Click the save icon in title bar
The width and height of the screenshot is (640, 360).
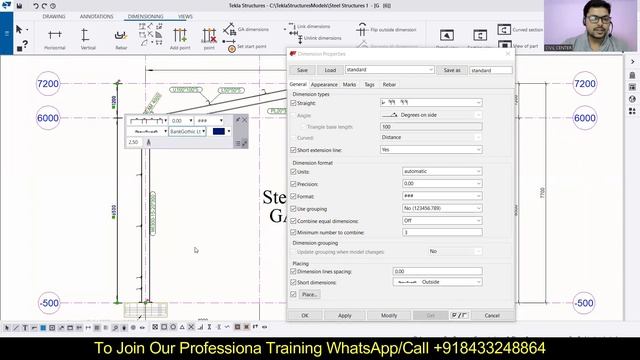(19, 6)
